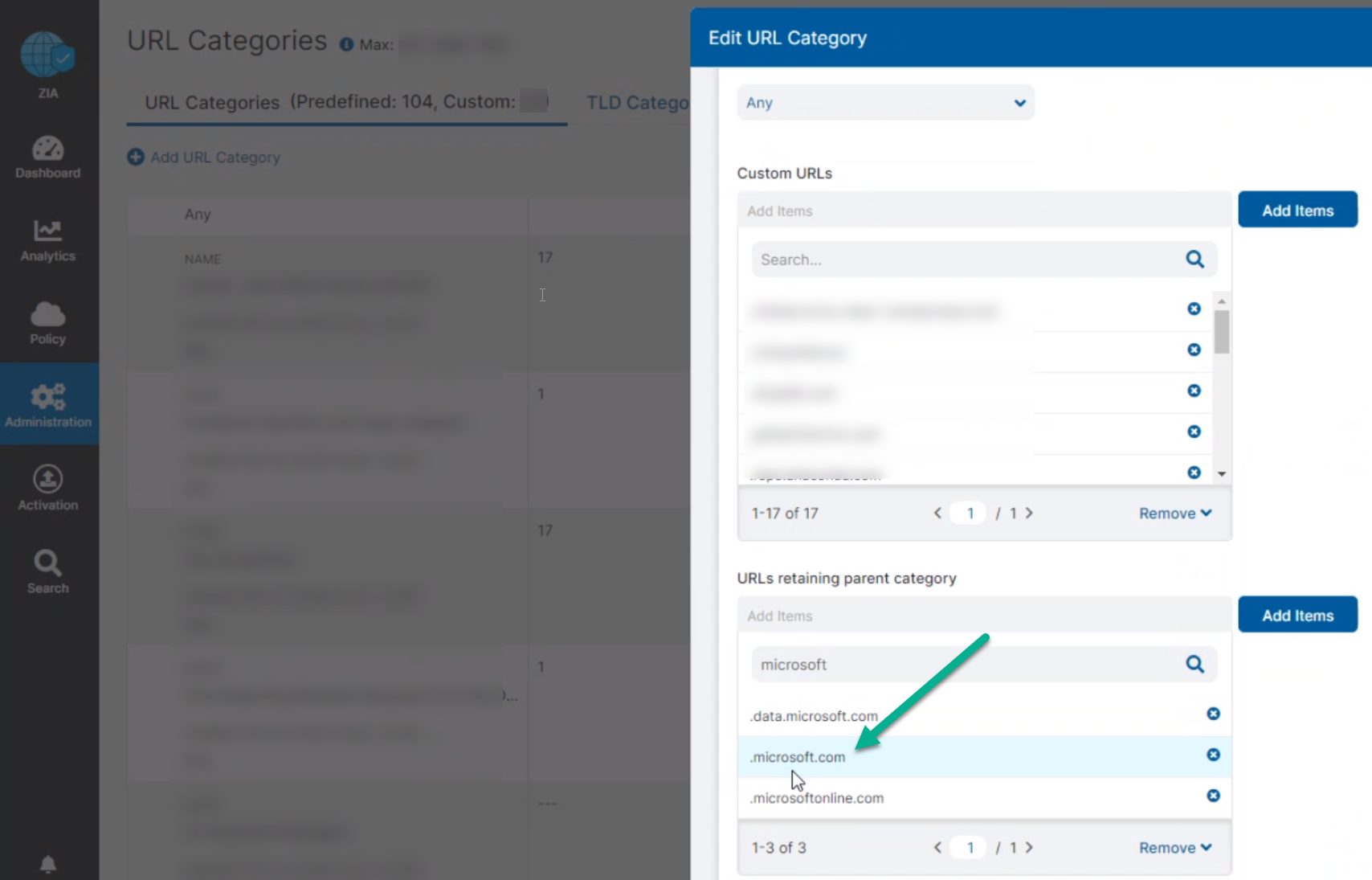The height and width of the screenshot is (880, 1372).
Task: Click the info icon beside URL Categories title
Action: [x=346, y=44]
